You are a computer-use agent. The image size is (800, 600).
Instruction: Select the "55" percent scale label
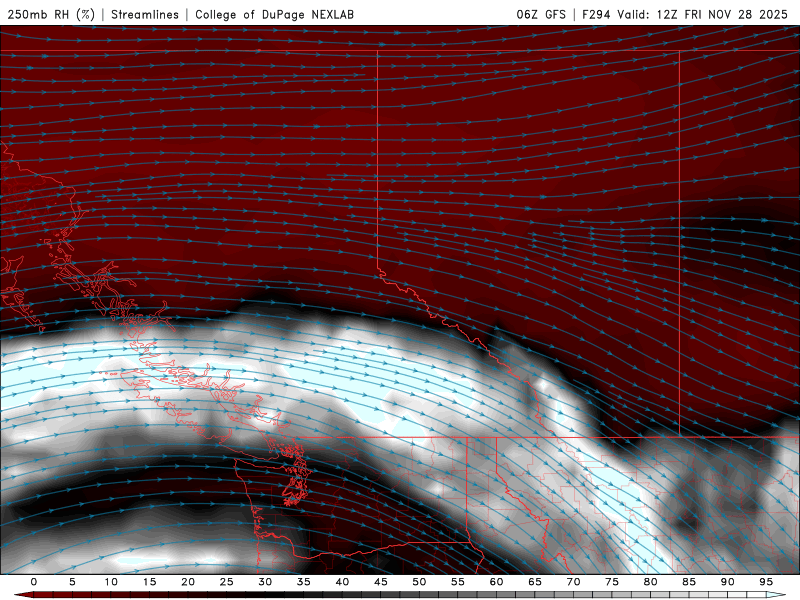(x=458, y=582)
